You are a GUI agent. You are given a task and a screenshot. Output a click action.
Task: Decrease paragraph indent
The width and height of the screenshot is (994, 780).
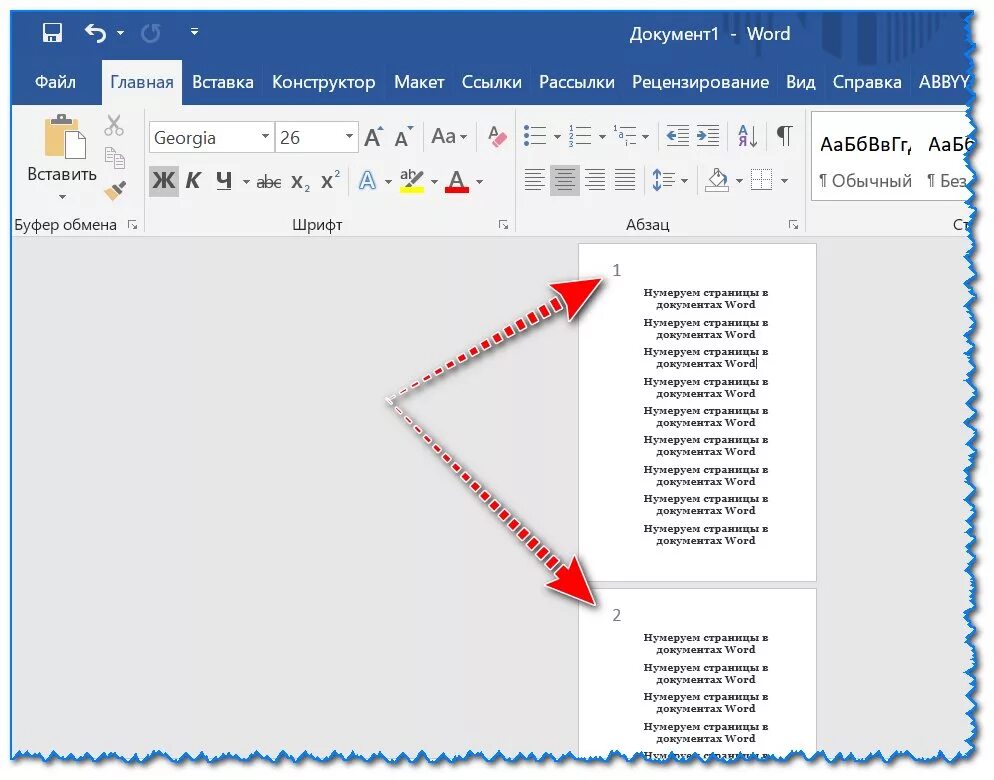click(x=678, y=136)
